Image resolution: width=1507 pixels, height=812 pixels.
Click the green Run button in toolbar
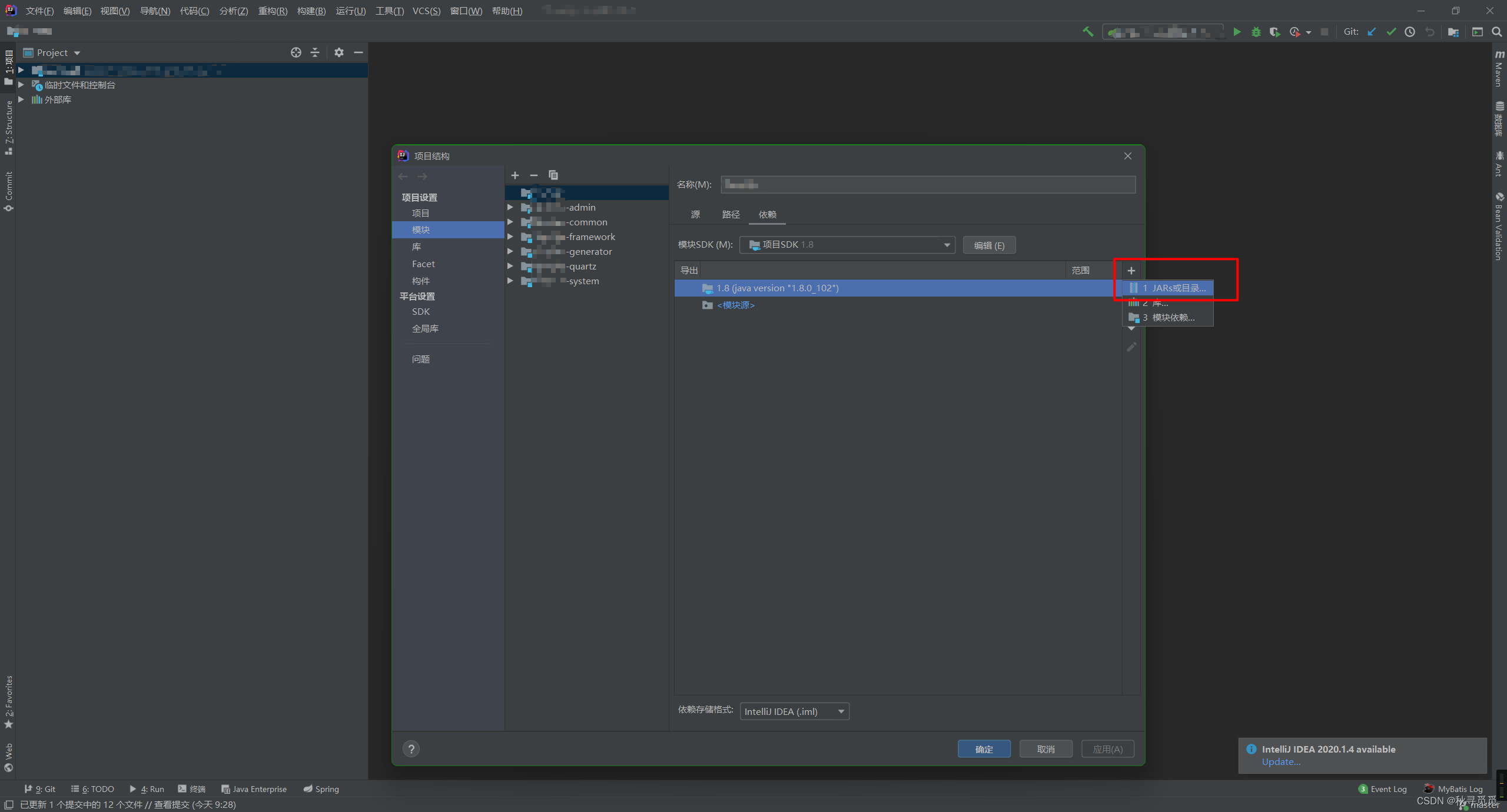[1237, 32]
